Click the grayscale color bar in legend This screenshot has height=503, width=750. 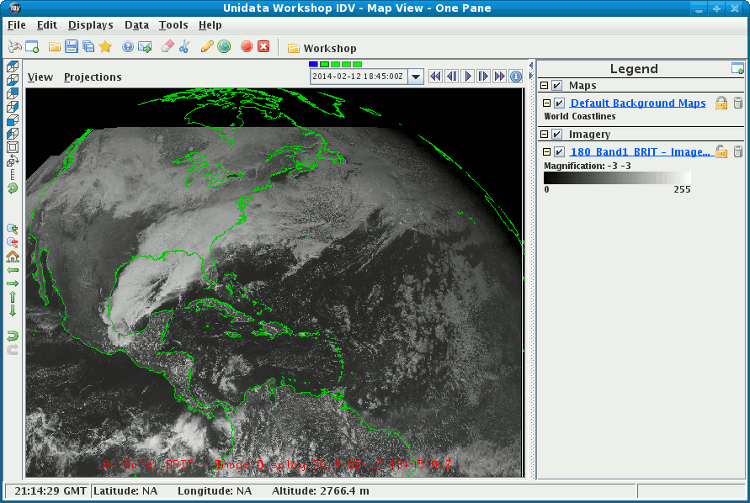point(617,177)
